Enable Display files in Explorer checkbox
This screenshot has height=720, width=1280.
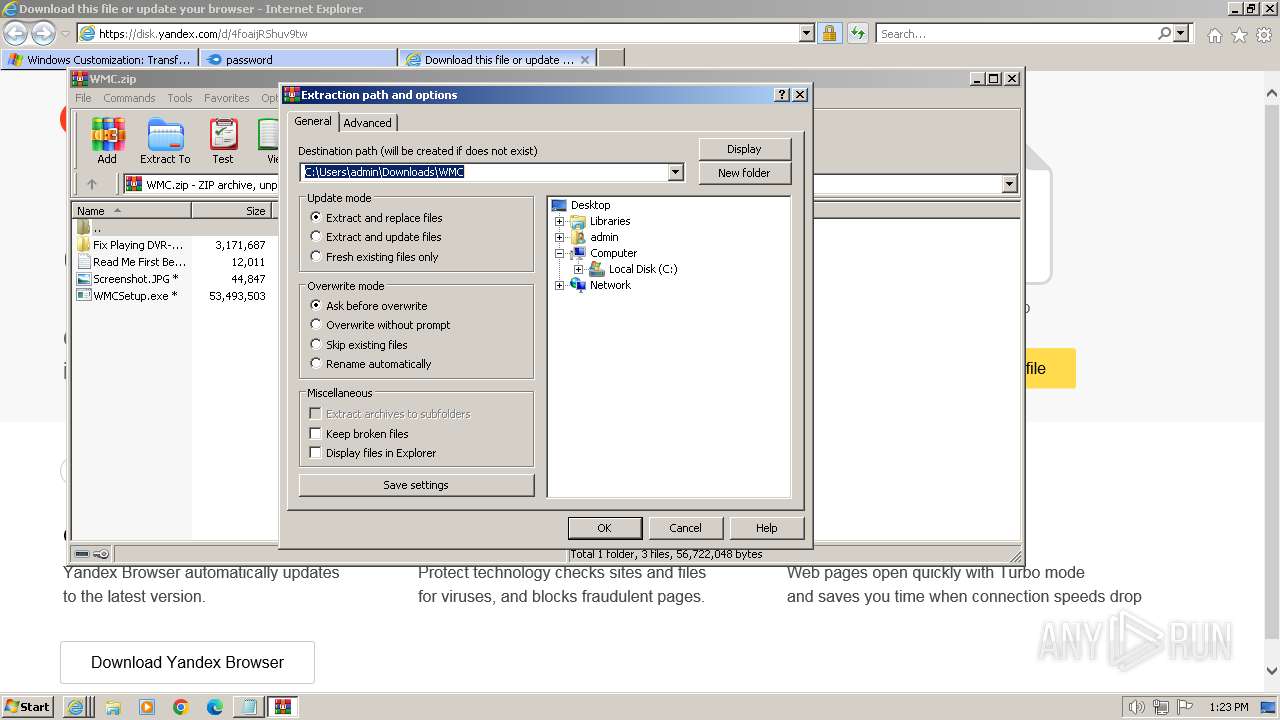315,452
